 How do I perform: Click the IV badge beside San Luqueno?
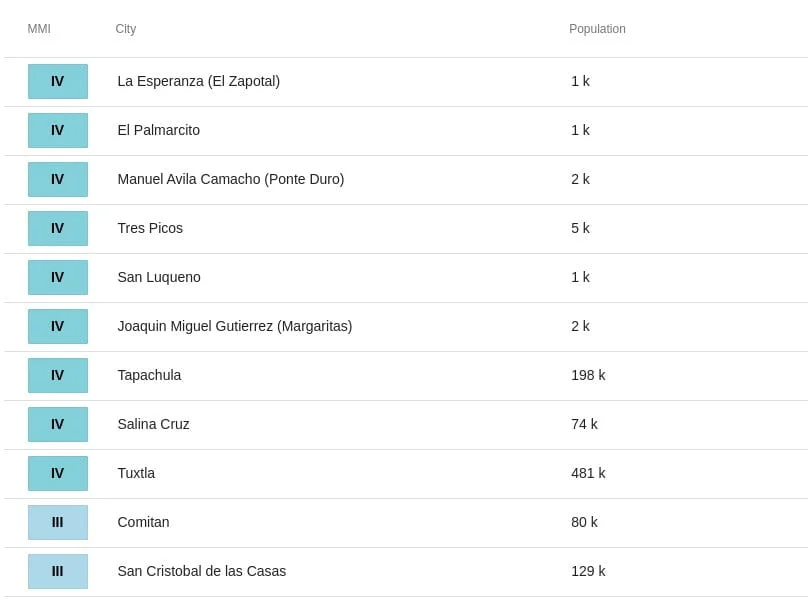coord(57,278)
